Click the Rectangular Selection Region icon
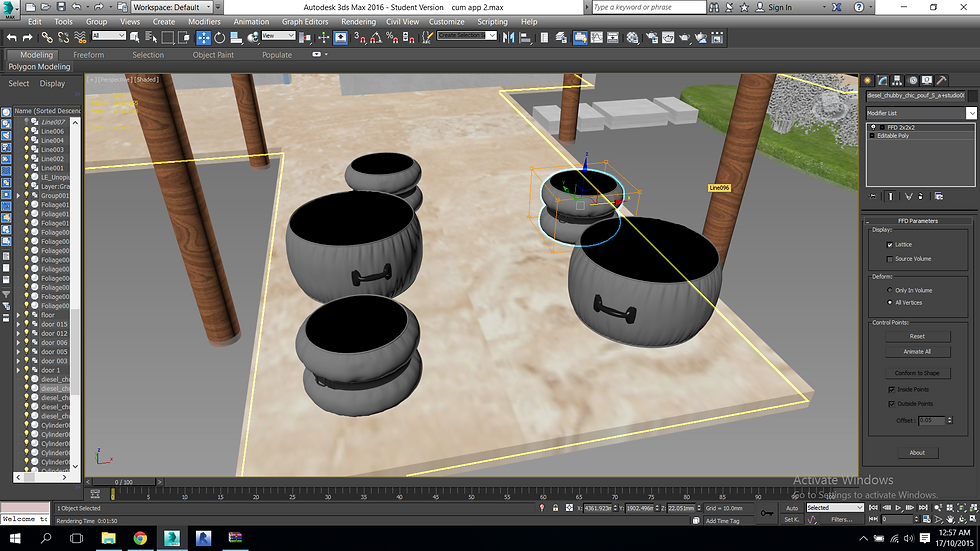The image size is (980, 551). tap(168, 38)
